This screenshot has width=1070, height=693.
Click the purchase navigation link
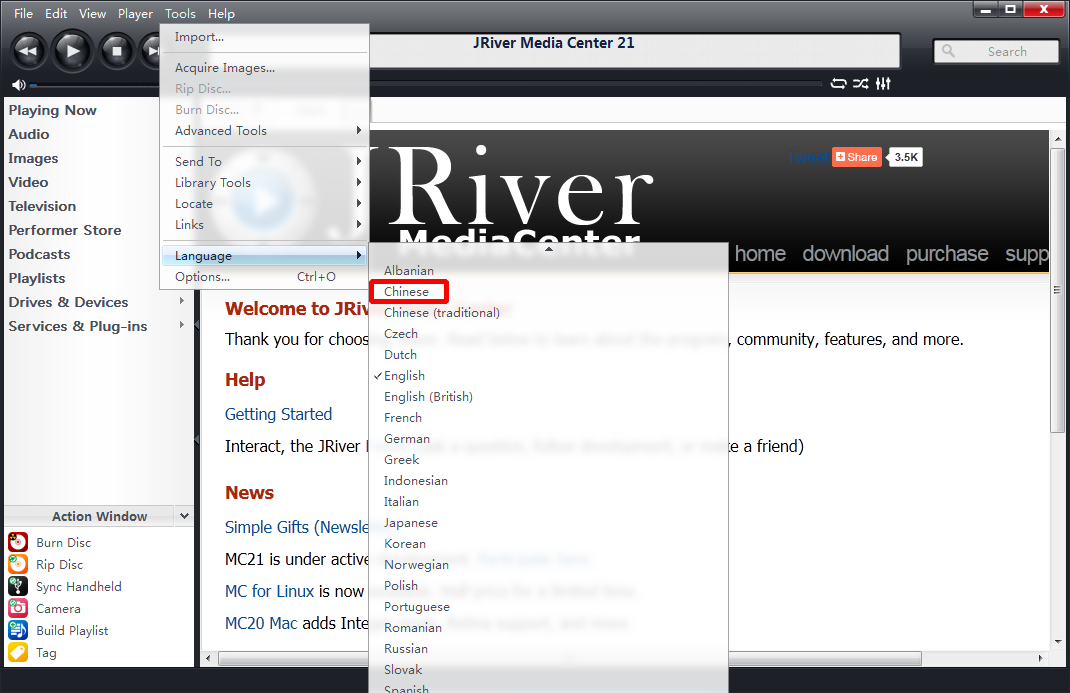coord(947,254)
